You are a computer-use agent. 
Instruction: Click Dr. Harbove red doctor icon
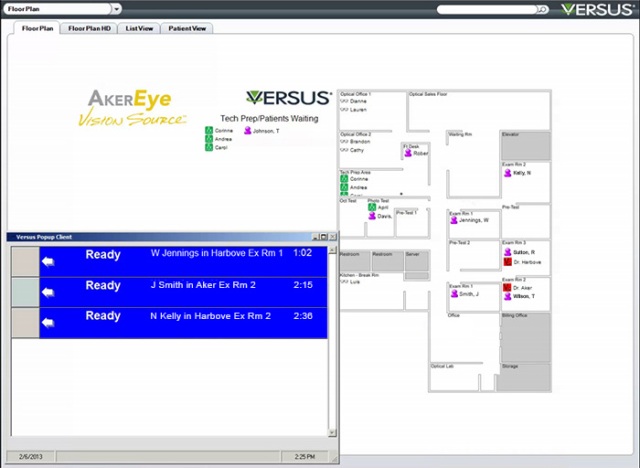pyautogui.click(x=507, y=262)
